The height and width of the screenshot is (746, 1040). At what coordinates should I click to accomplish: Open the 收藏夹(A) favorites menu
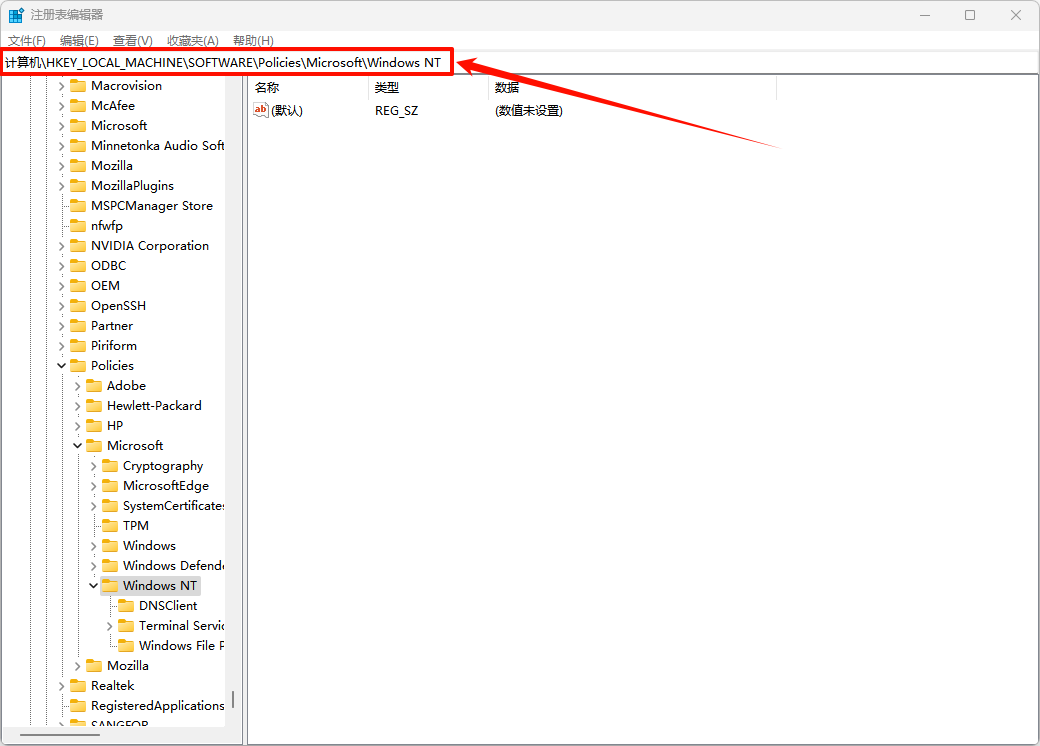(x=192, y=40)
